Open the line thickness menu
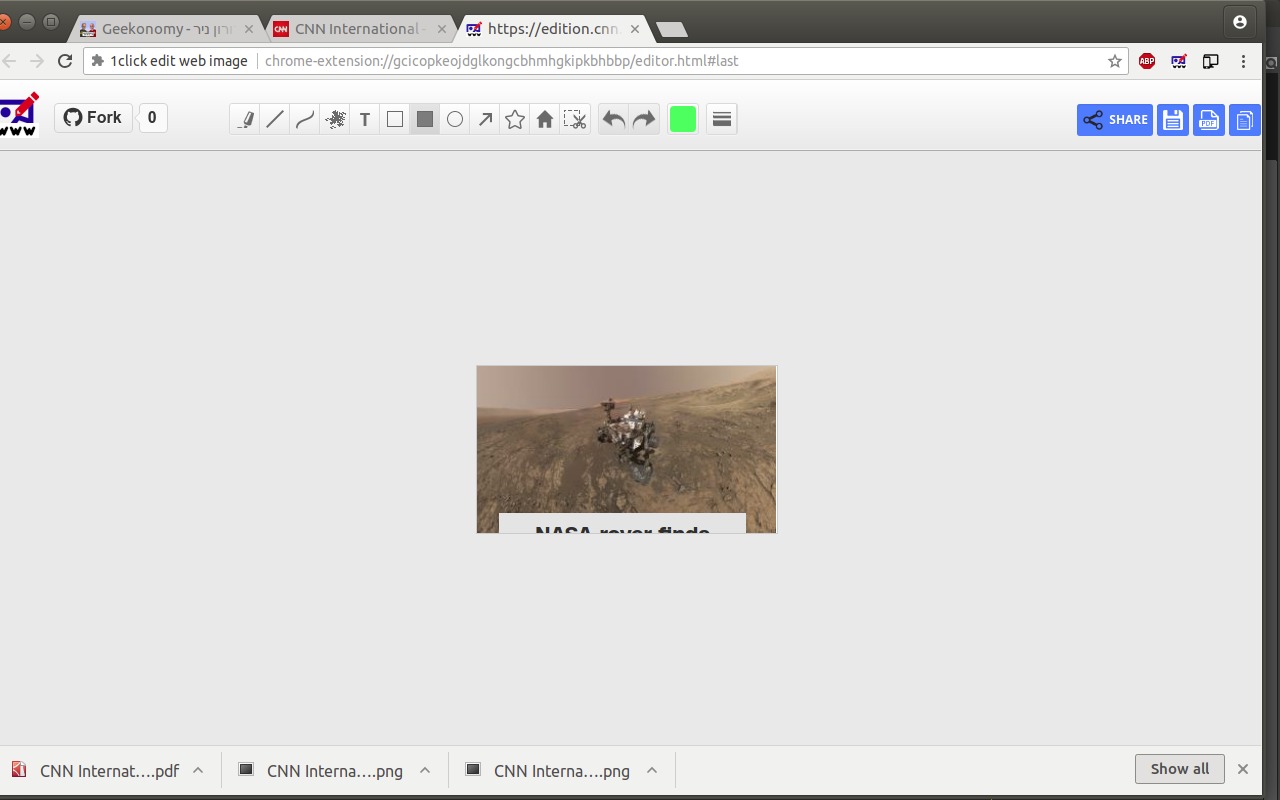Screen dimensions: 1280x800 click(722, 120)
